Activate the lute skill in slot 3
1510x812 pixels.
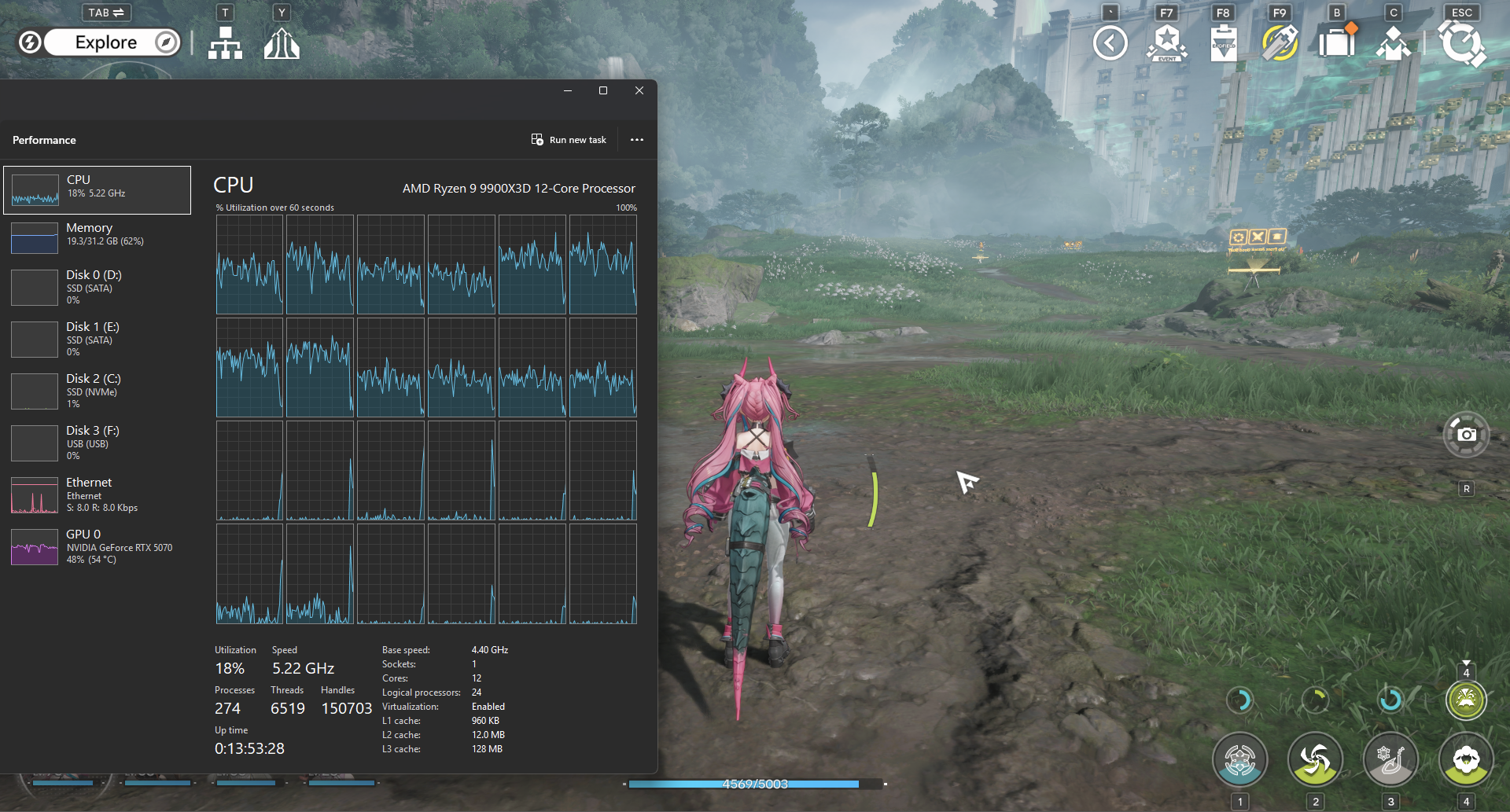[x=1390, y=760]
